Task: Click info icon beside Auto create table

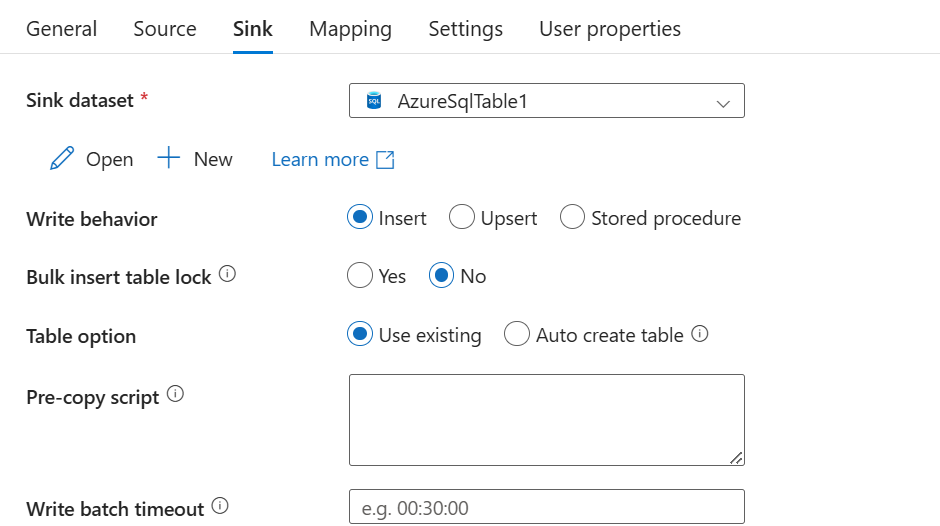Action: tap(700, 334)
